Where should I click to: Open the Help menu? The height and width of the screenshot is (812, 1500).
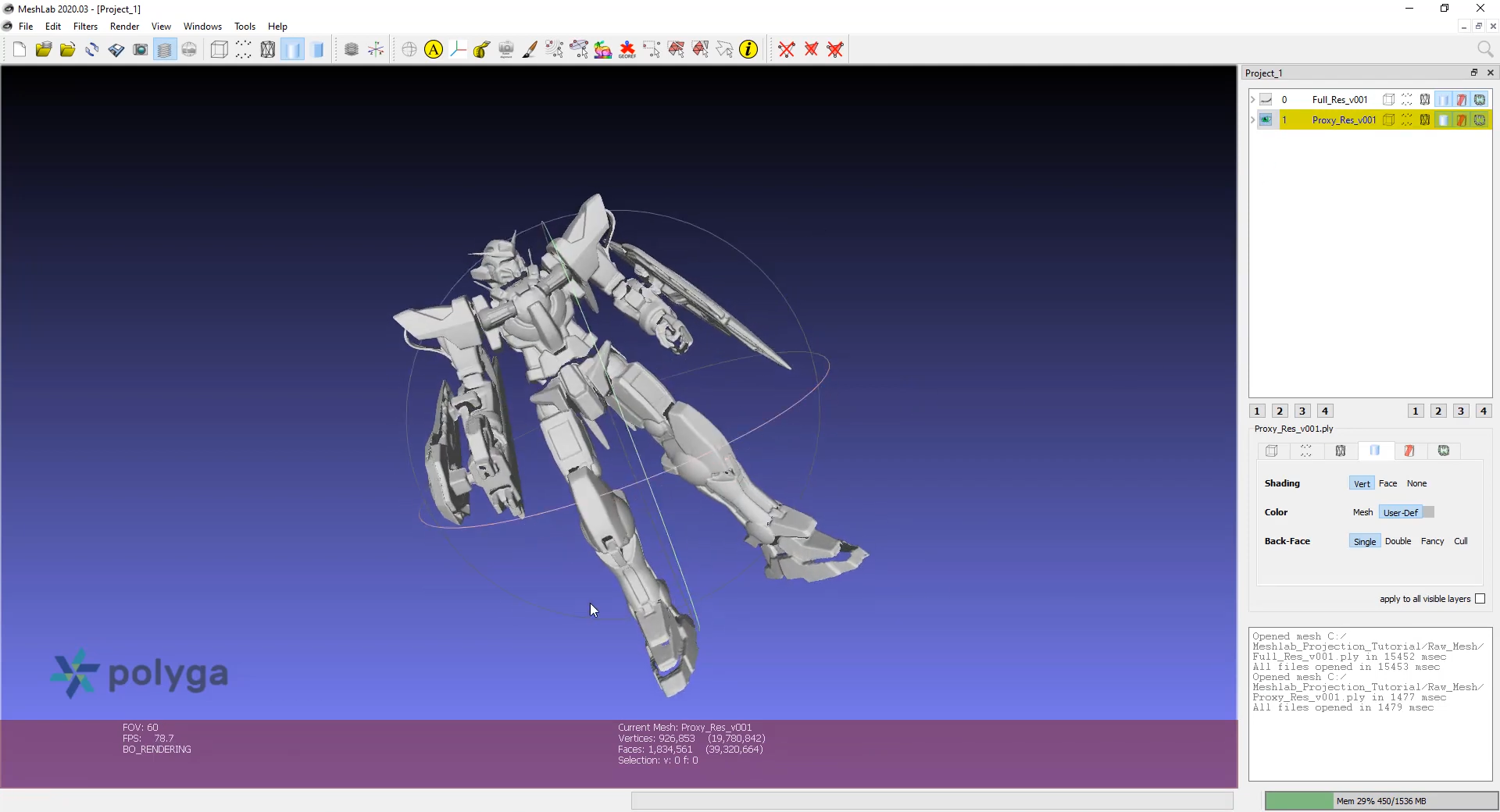coord(277,27)
